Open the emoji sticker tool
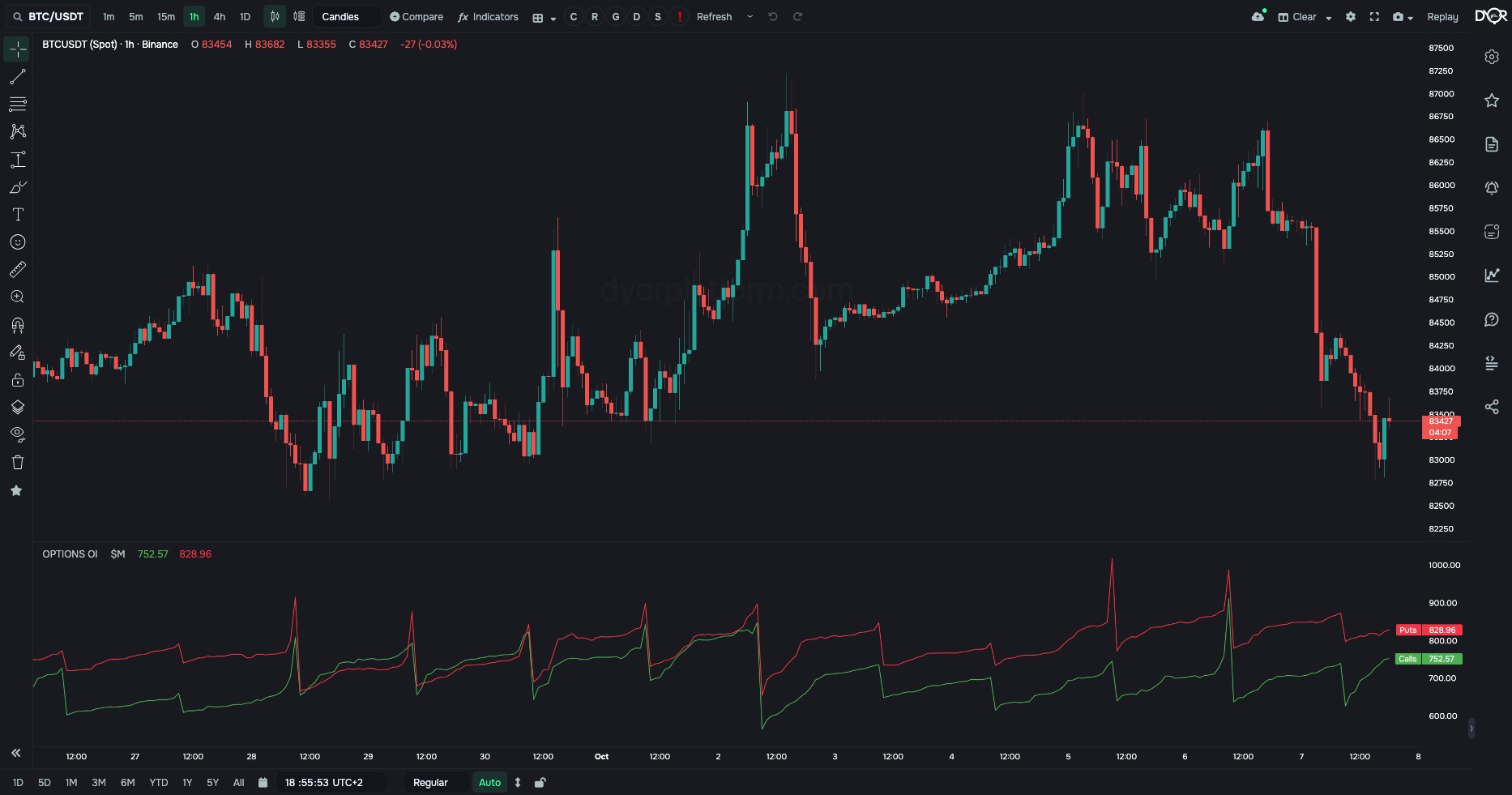 click(17, 242)
